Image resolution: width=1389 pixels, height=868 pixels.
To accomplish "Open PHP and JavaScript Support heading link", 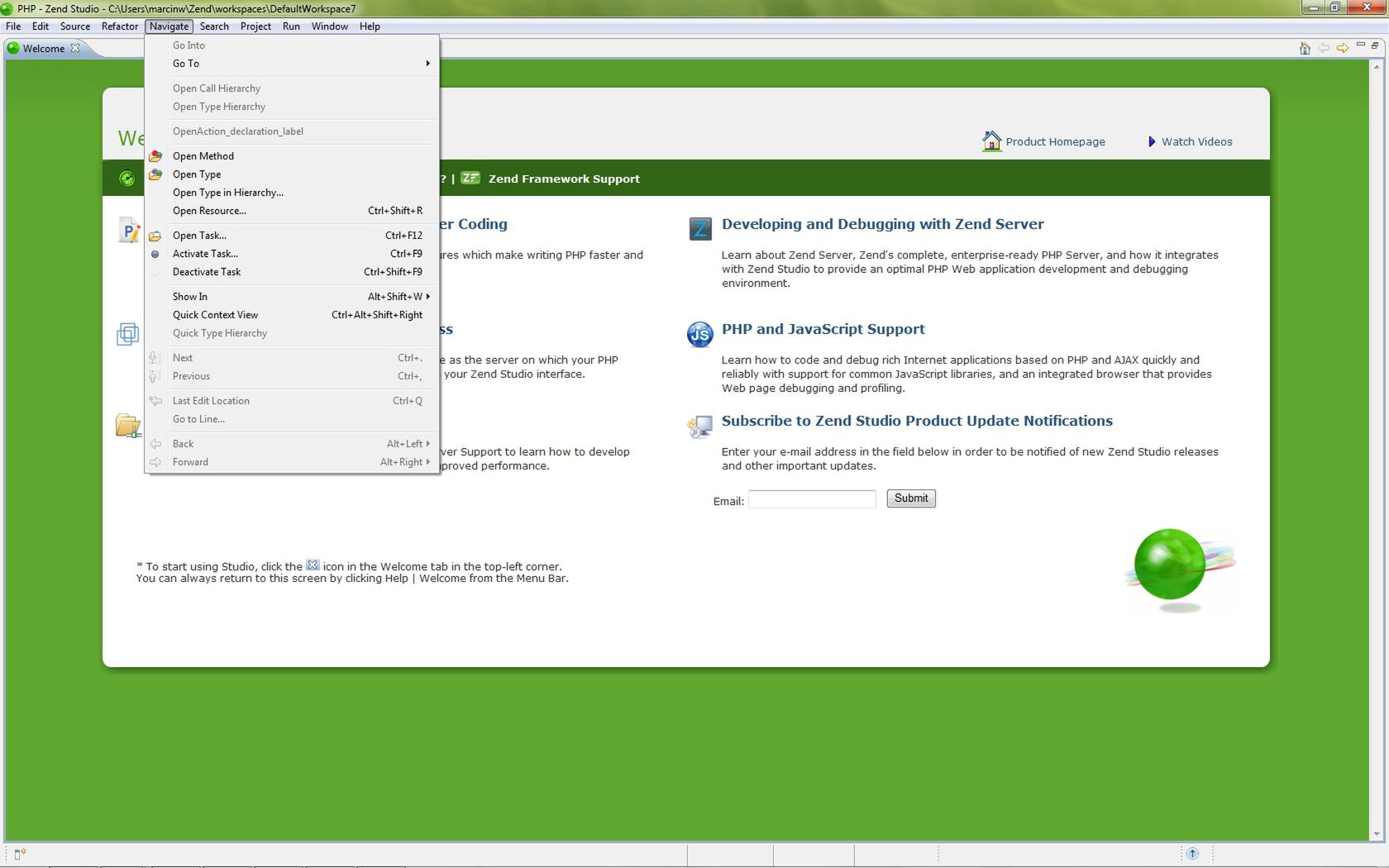I will (823, 329).
